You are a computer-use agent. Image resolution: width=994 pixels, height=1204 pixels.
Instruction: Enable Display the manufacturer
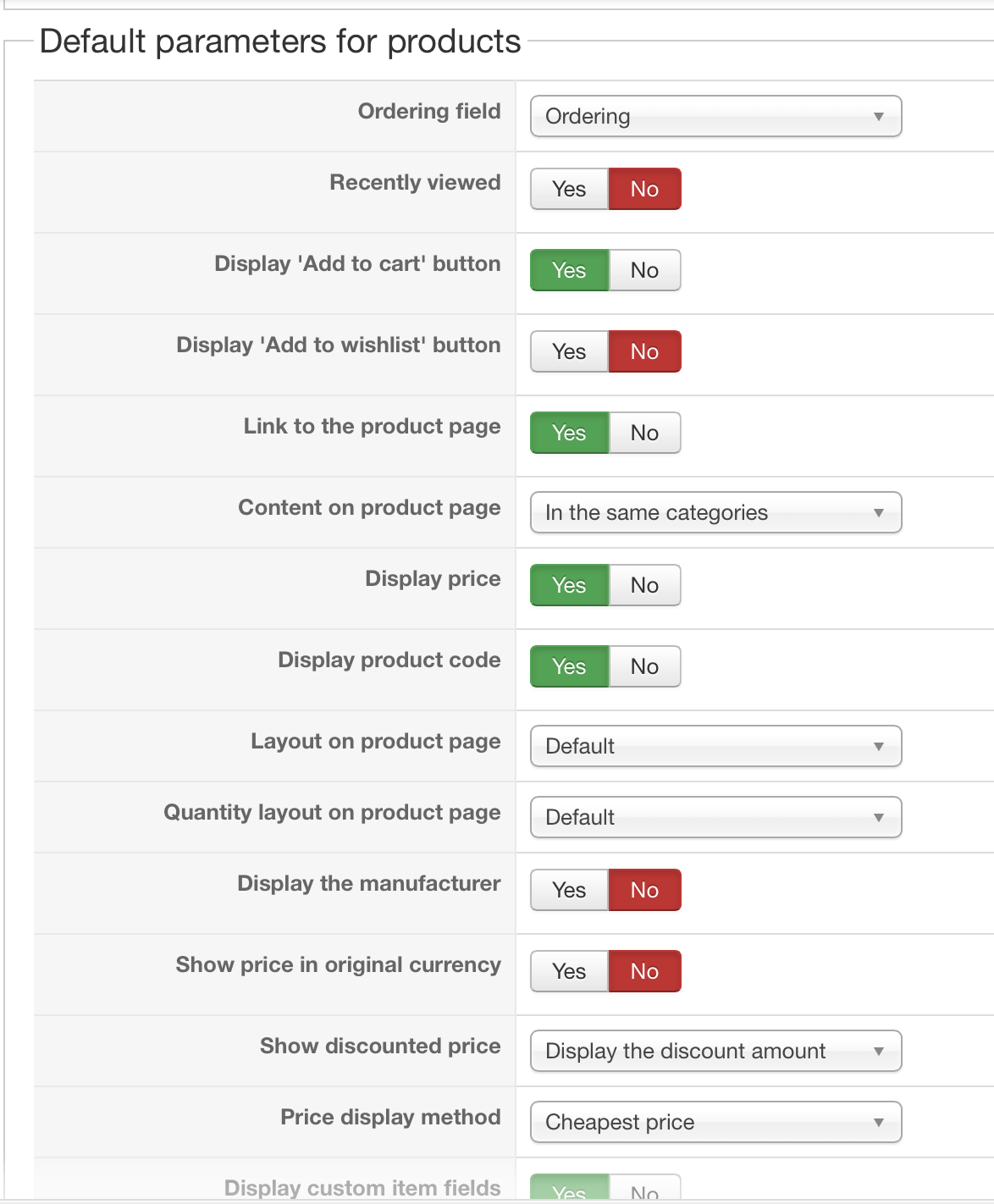coord(569,890)
